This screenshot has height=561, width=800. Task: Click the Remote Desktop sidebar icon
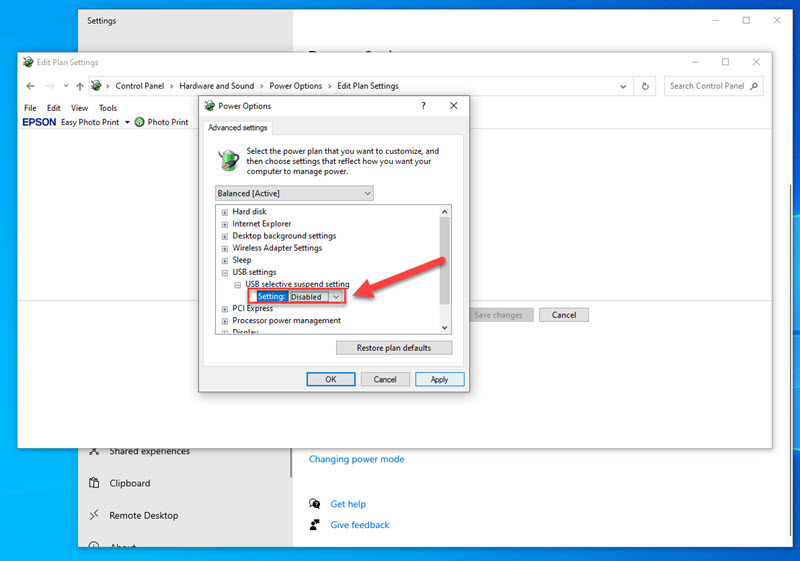(x=94, y=515)
